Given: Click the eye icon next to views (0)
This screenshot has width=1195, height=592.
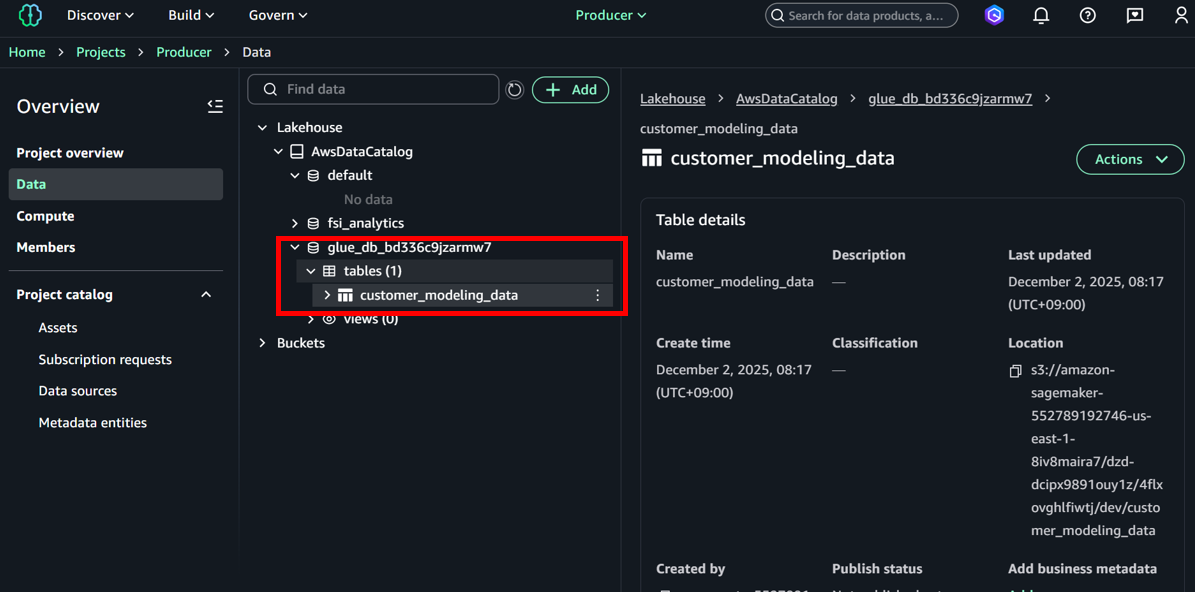Looking at the screenshot, I should pos(329,318).
